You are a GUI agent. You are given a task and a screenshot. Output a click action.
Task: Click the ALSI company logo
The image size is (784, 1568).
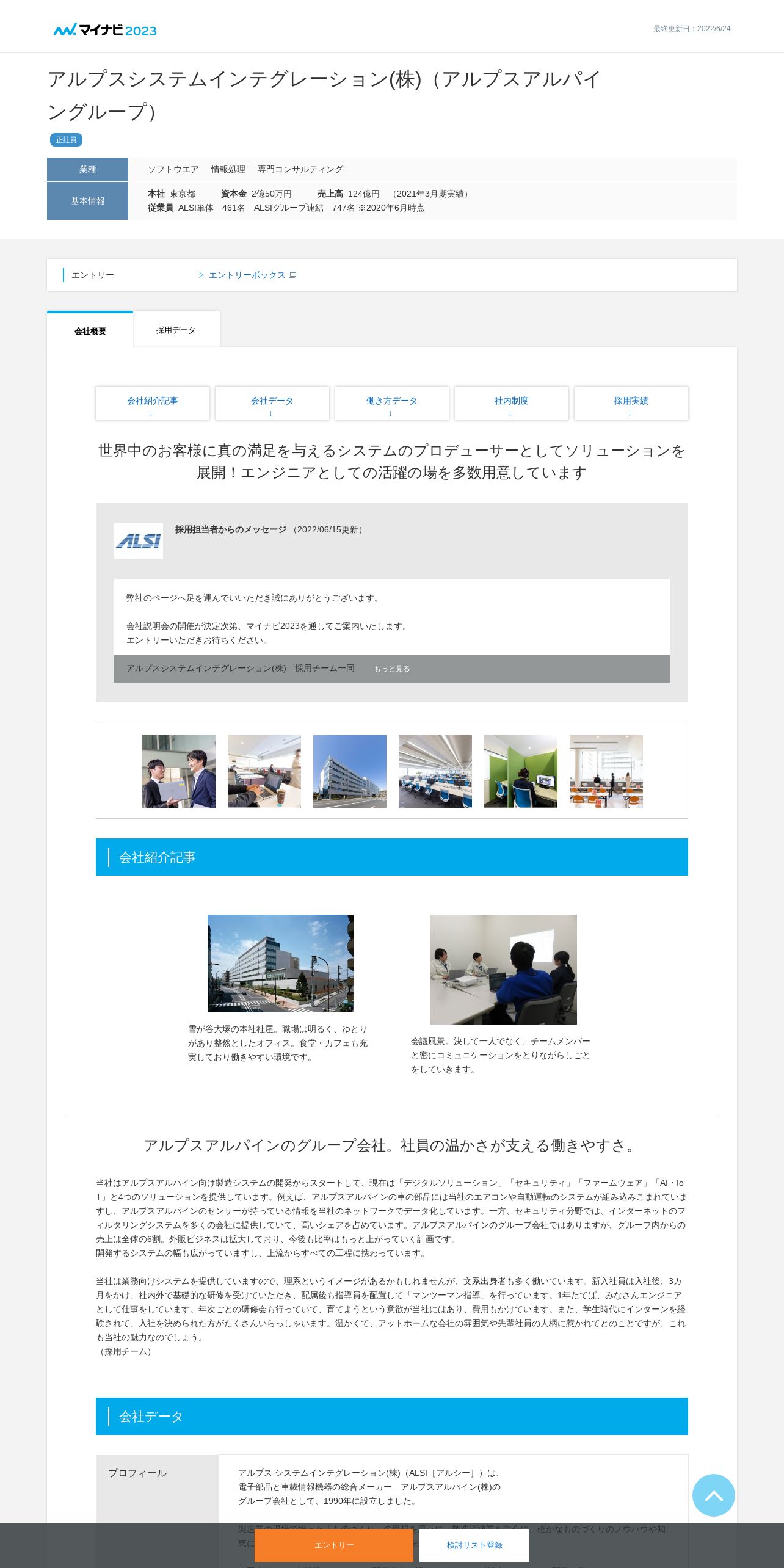pos(139,540)
